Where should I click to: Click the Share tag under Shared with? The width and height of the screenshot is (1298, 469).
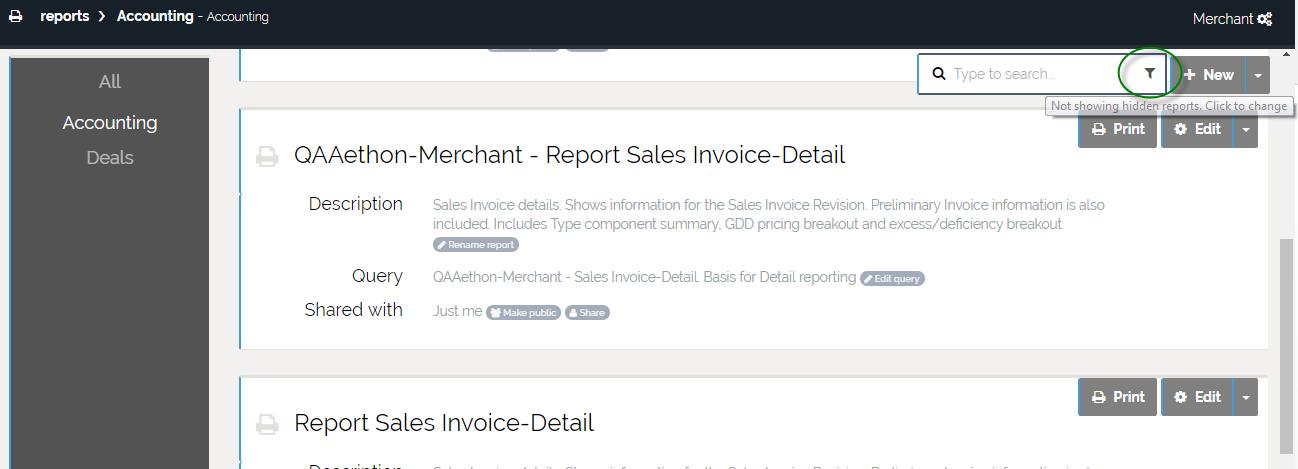pyautogui.click(x=587, y=313)
